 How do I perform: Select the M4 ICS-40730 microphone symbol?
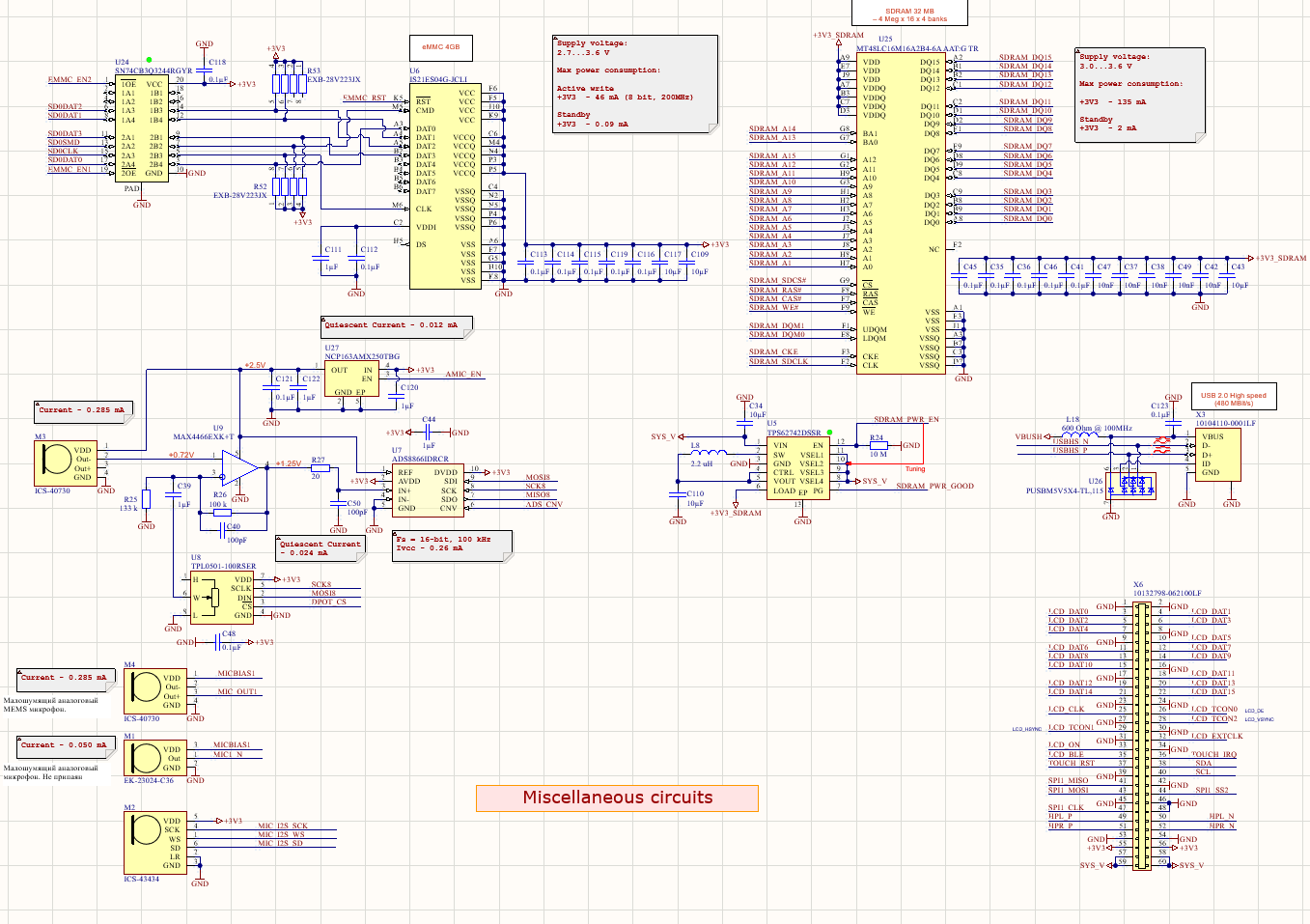point(155,691)
